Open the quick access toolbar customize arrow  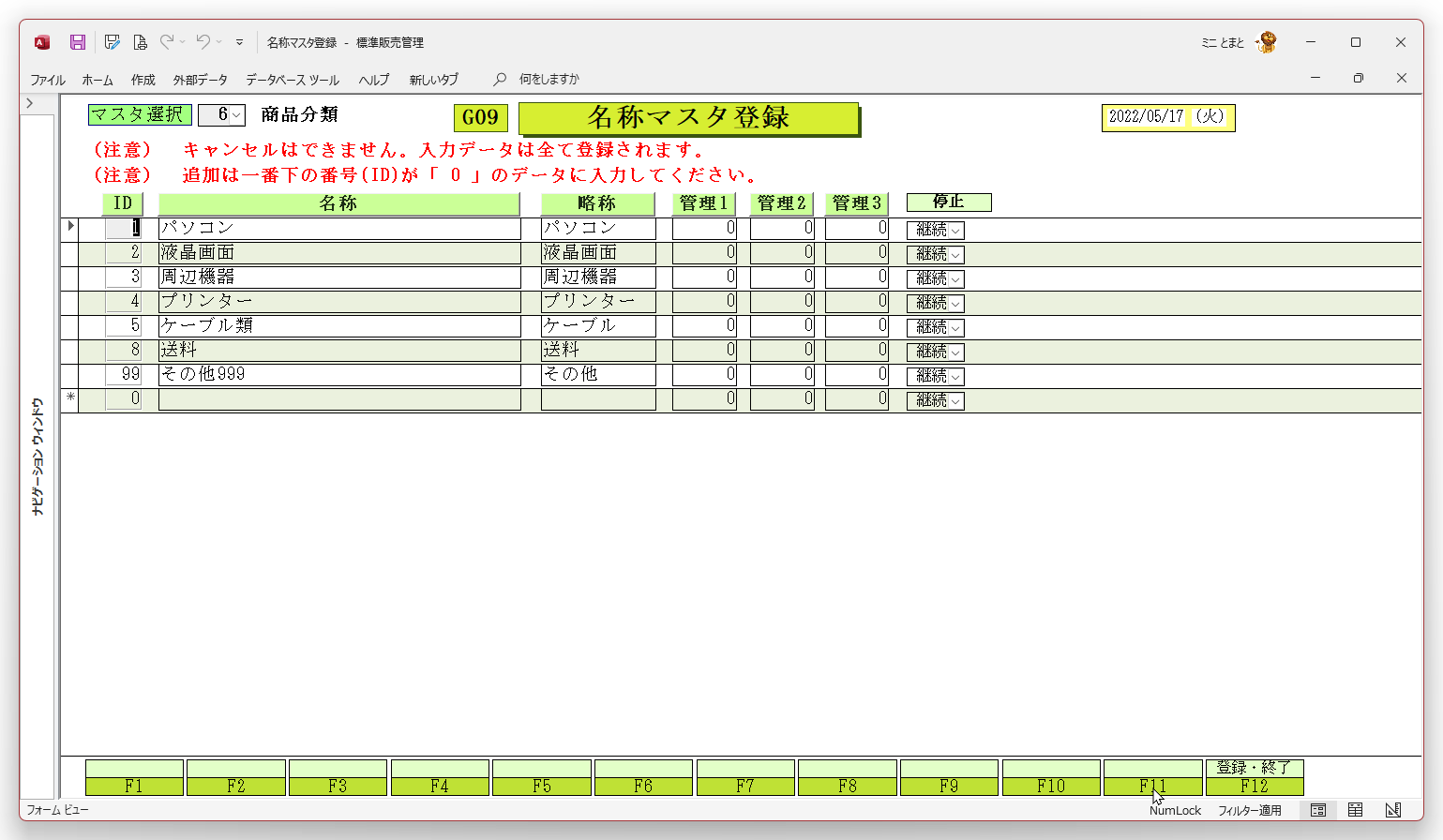point(239,42)
